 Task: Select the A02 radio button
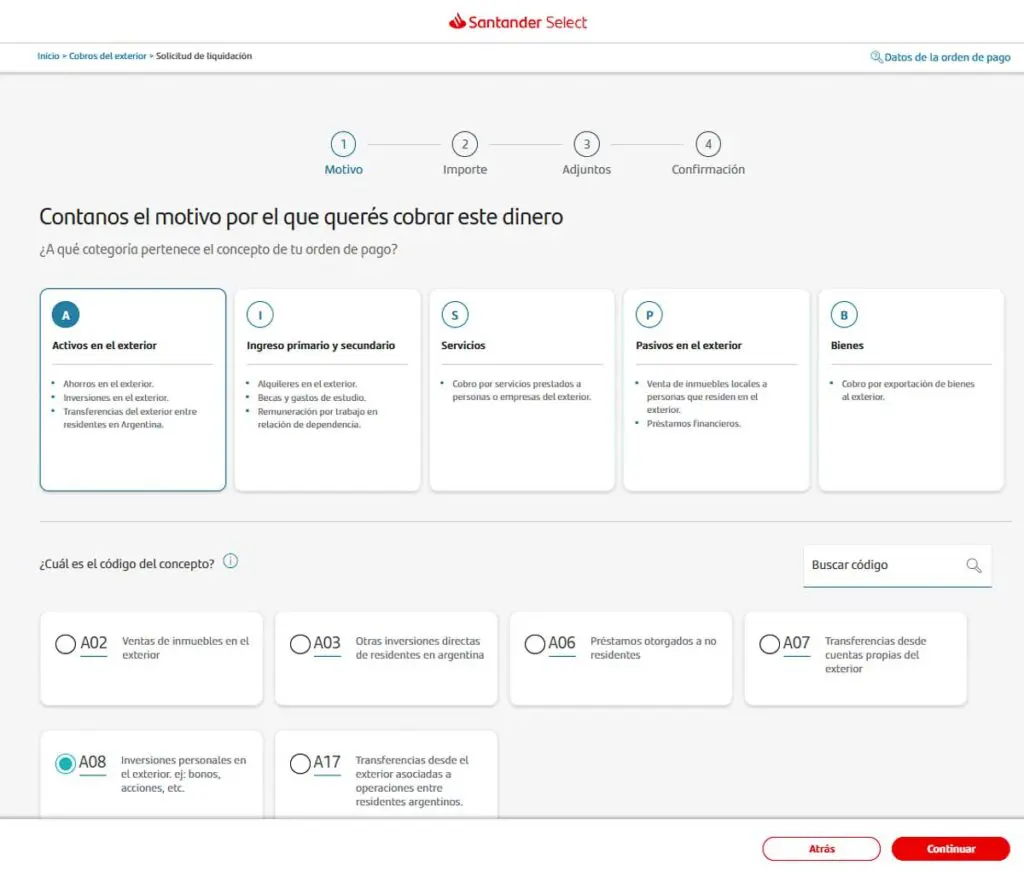65,644
